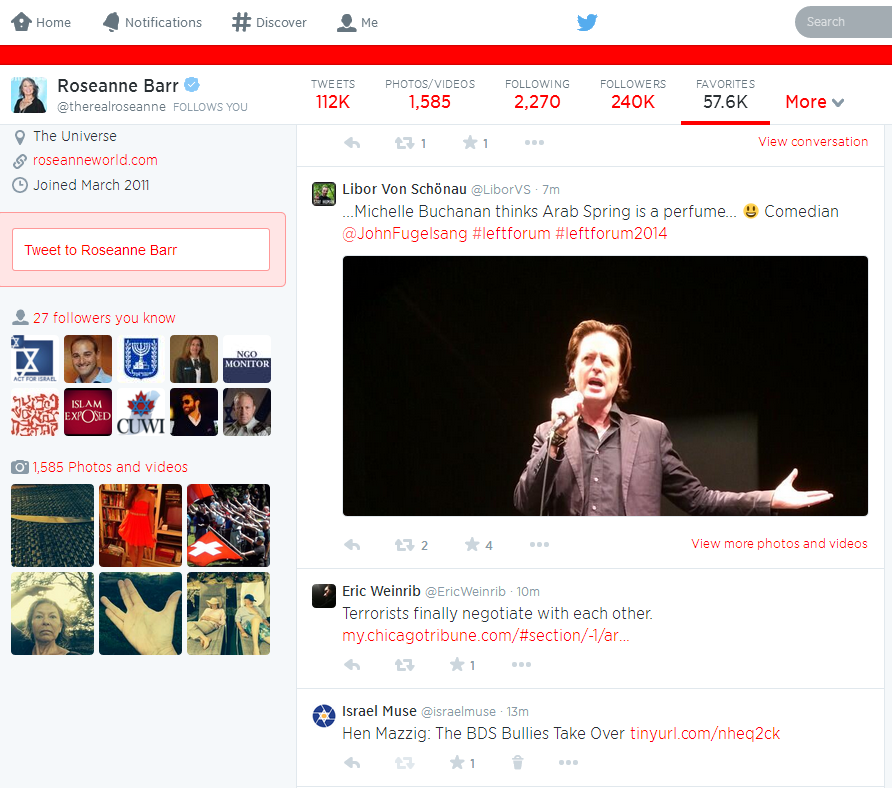Open the Notifications menu label

tap(163, 22)
